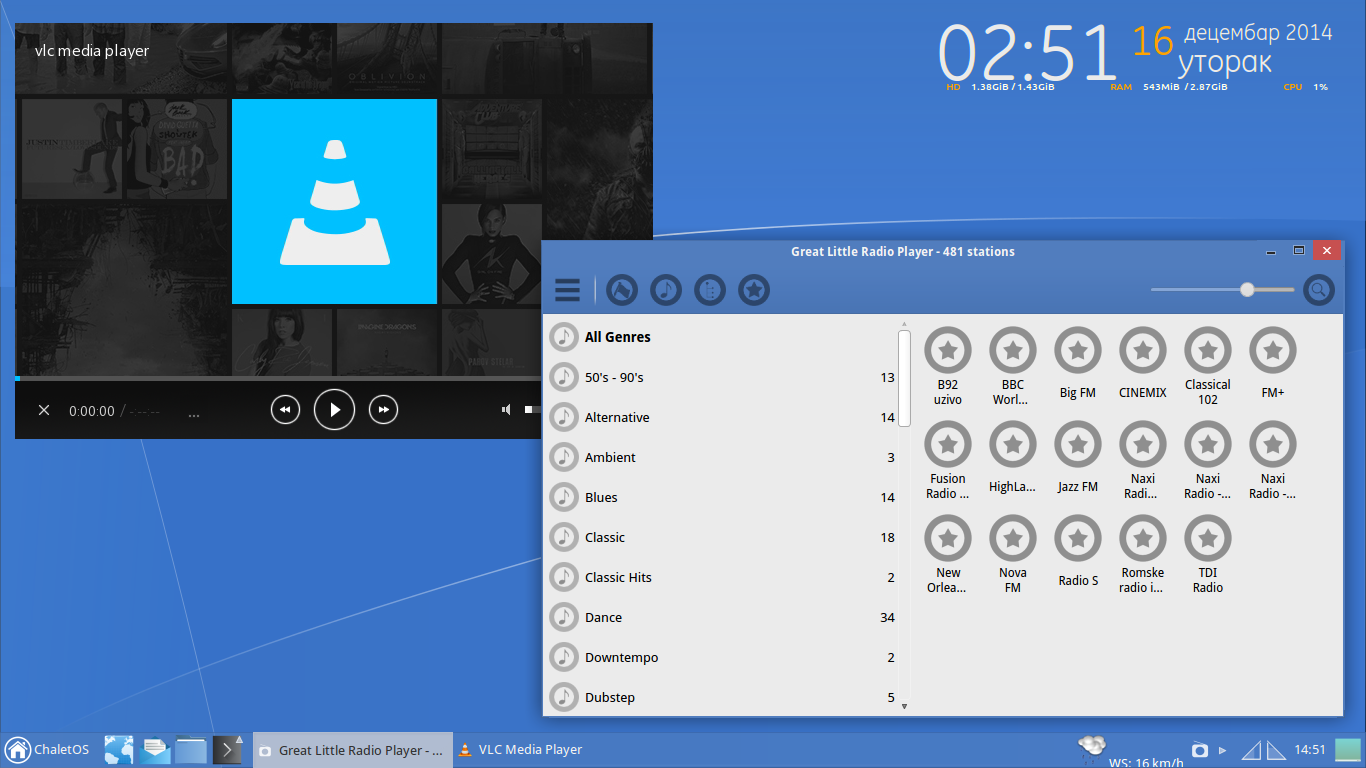
Task: Select New Orlea... station icon
Action: click(x=948, y=538)
